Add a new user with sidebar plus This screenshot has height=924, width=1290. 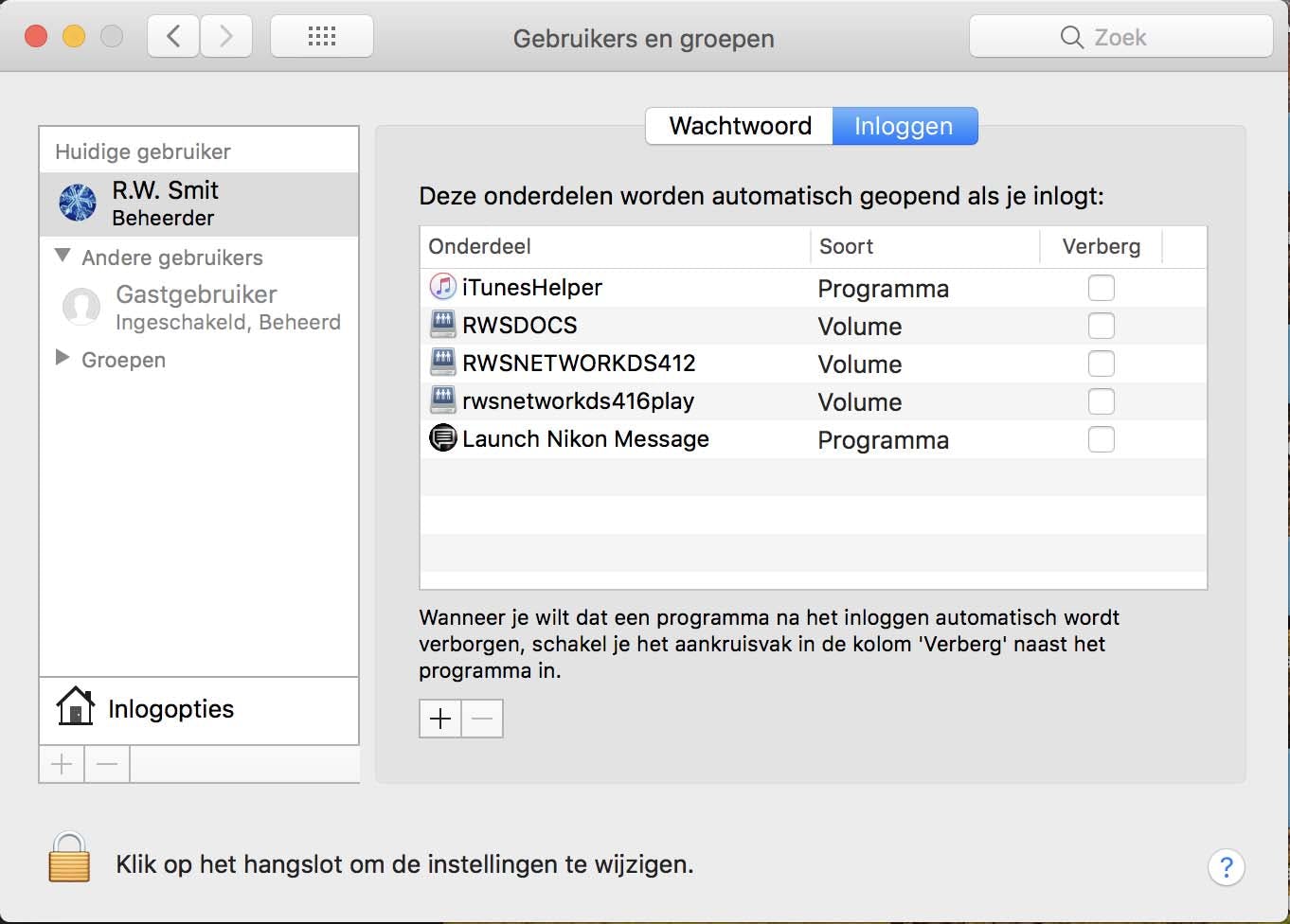(62, 764)
